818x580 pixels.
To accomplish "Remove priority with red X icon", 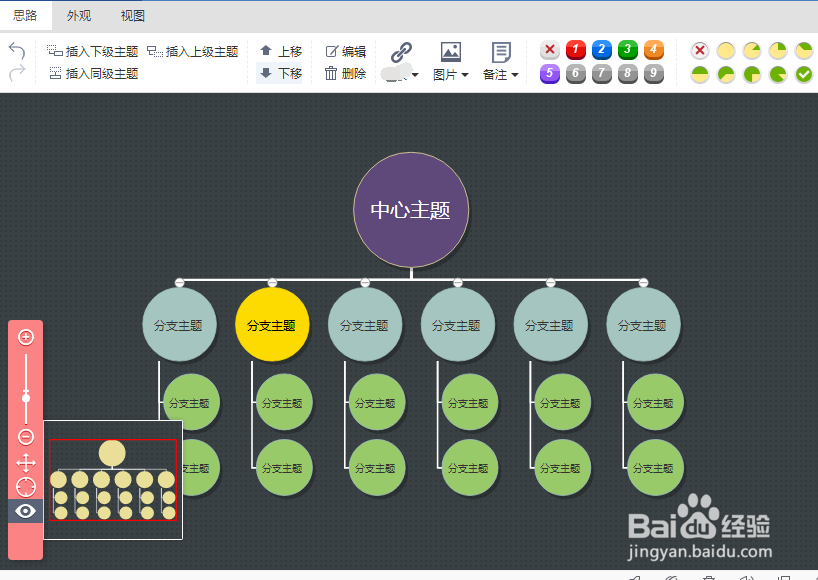I will 549,50.
